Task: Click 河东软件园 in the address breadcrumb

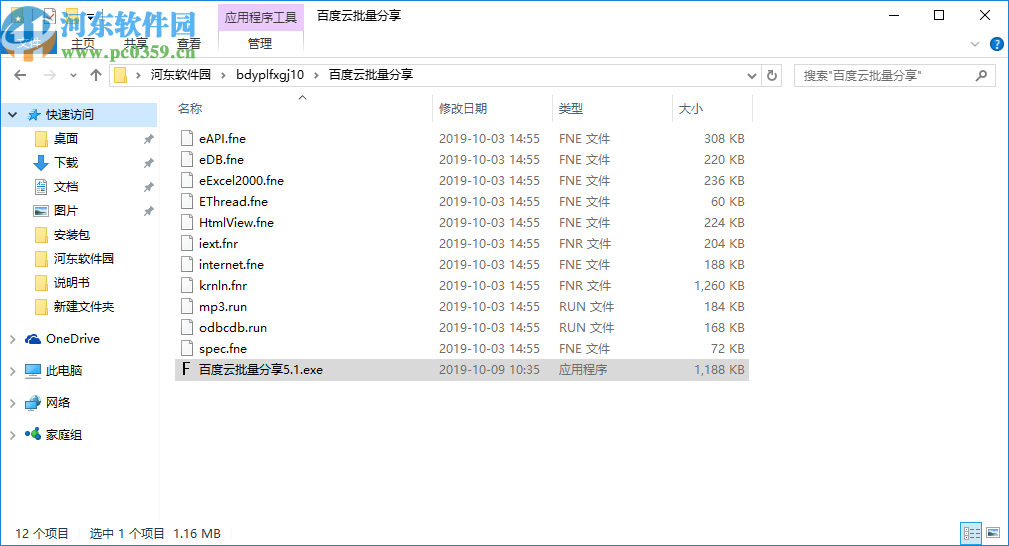Action: (x=181, y=75)
